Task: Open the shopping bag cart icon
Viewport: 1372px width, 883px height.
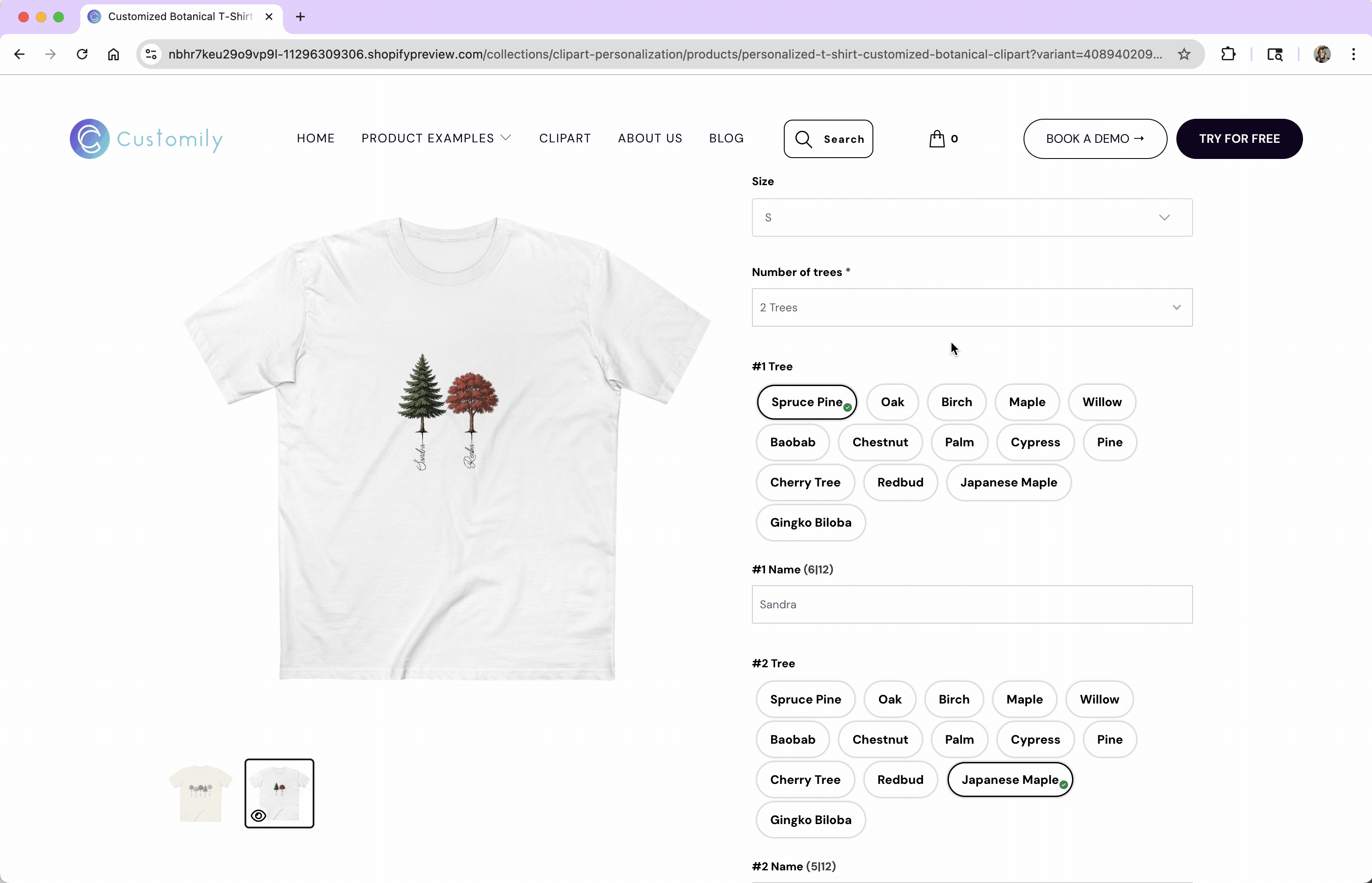Action: 937,139
